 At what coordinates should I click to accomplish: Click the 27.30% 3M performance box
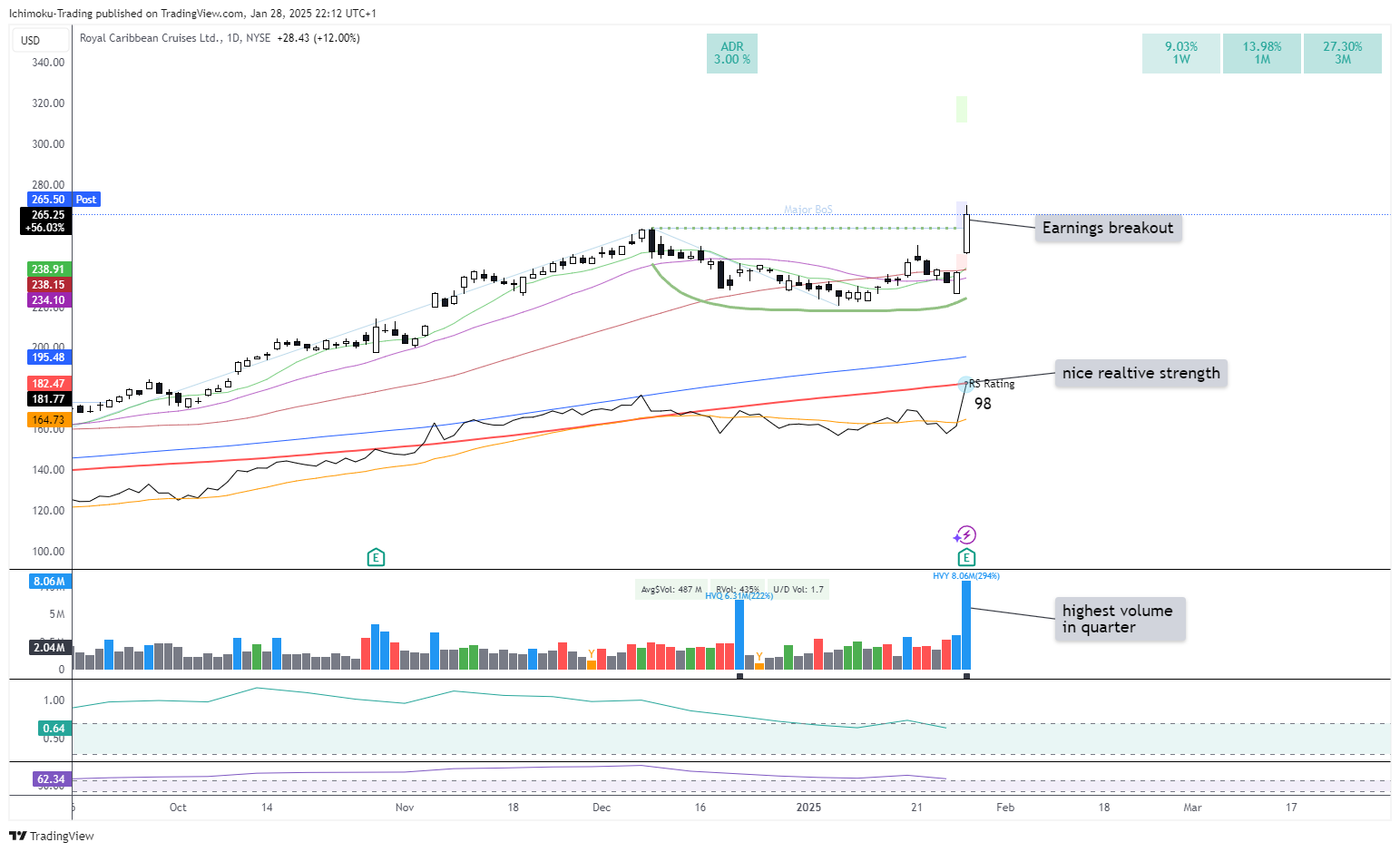click(1343, 54)
